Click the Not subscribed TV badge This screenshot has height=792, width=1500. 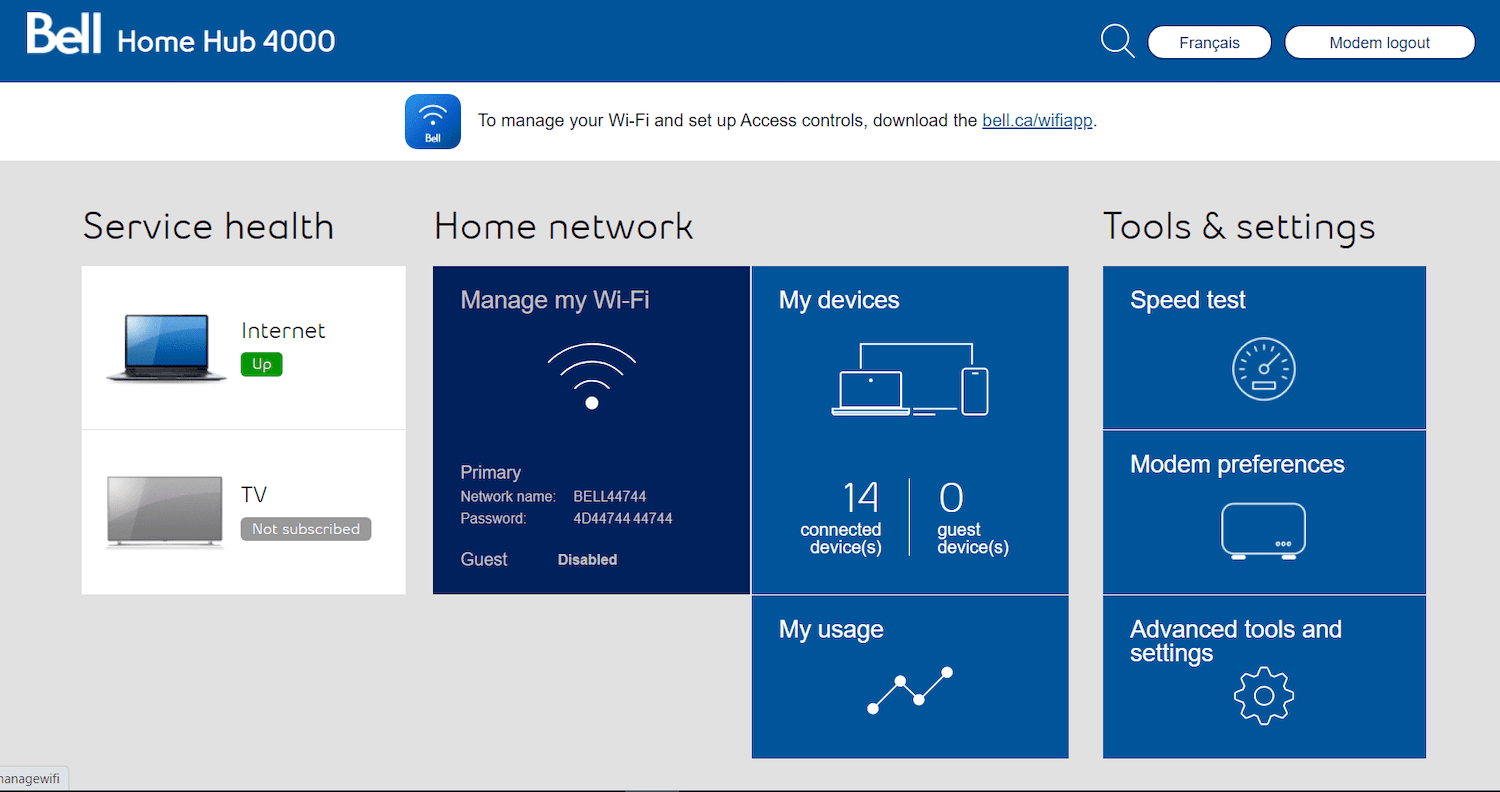pyautogui.click(x=306, y=529)
